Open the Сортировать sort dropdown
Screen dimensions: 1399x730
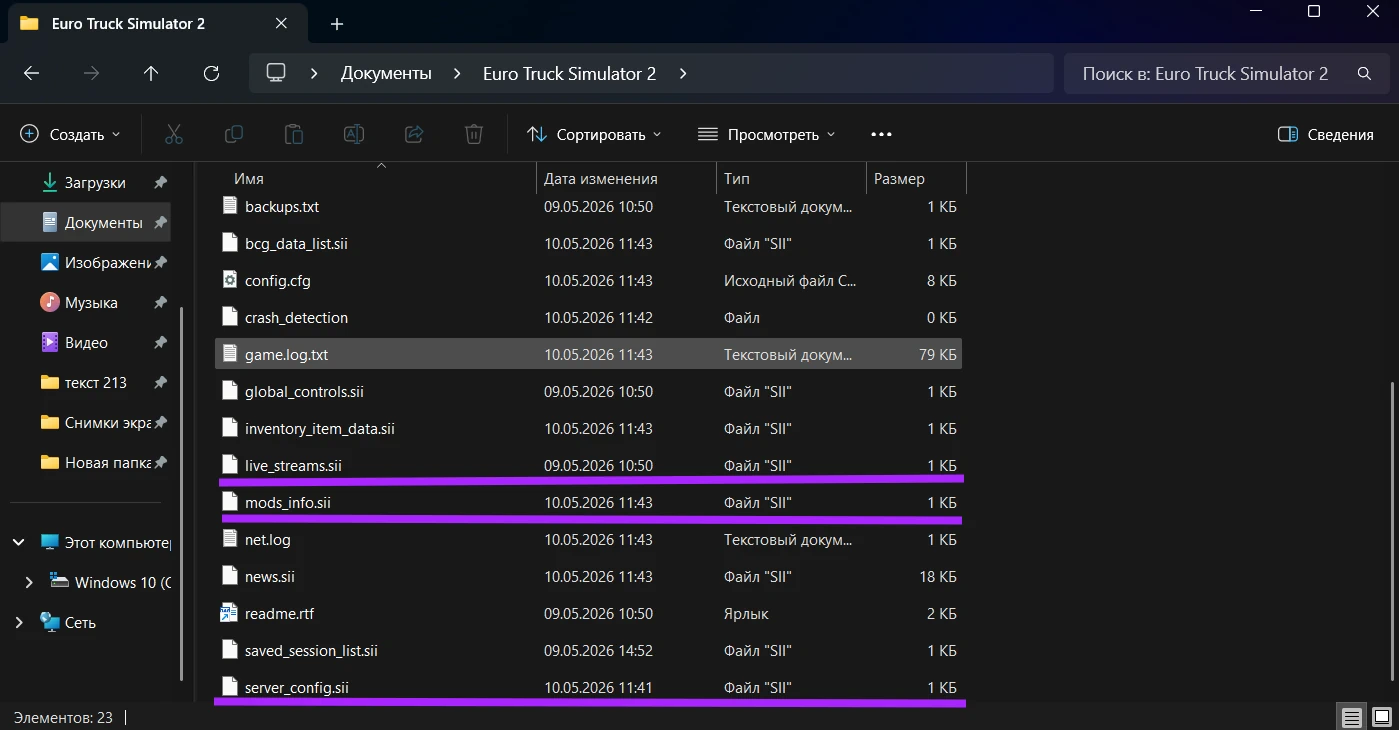pos(594,134)
